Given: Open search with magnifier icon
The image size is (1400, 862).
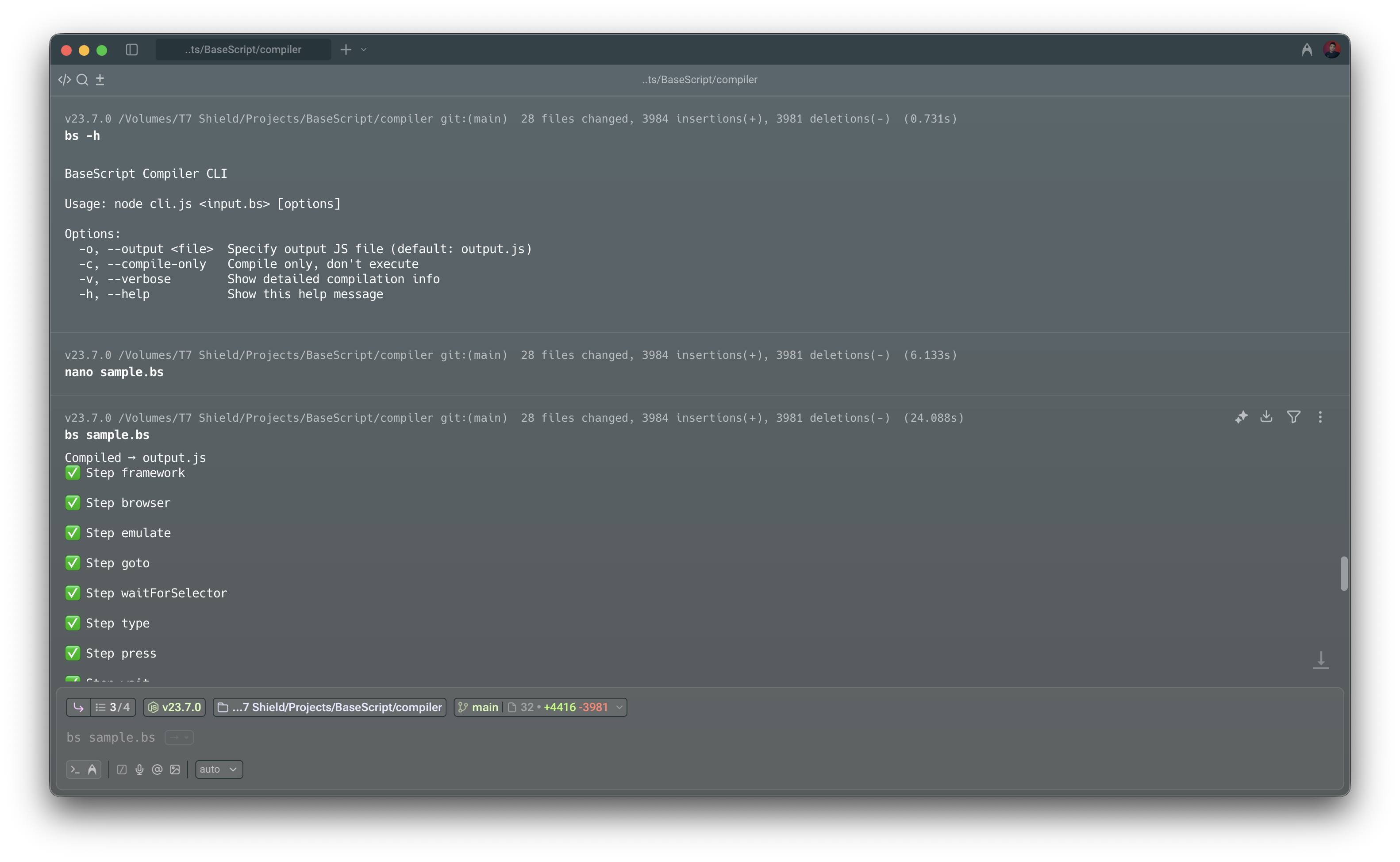Looking at the screenshot, I should coord(82,80).
